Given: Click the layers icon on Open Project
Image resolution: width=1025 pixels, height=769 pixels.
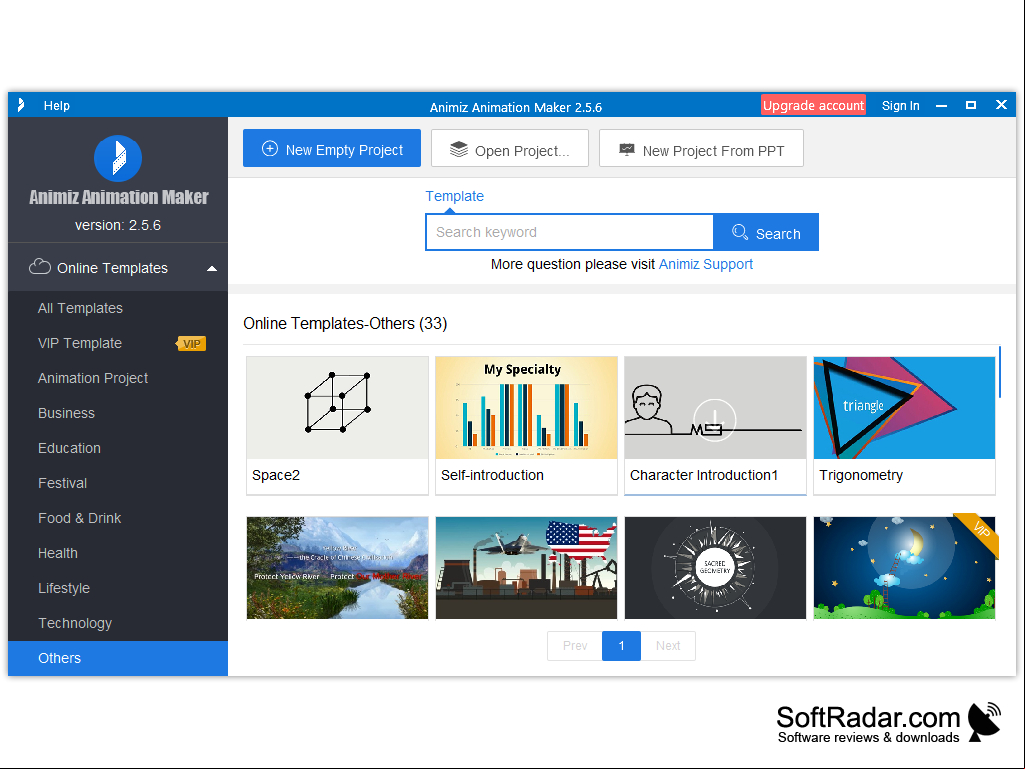Looking at the screenshot, I should click(x=459, y=150).
